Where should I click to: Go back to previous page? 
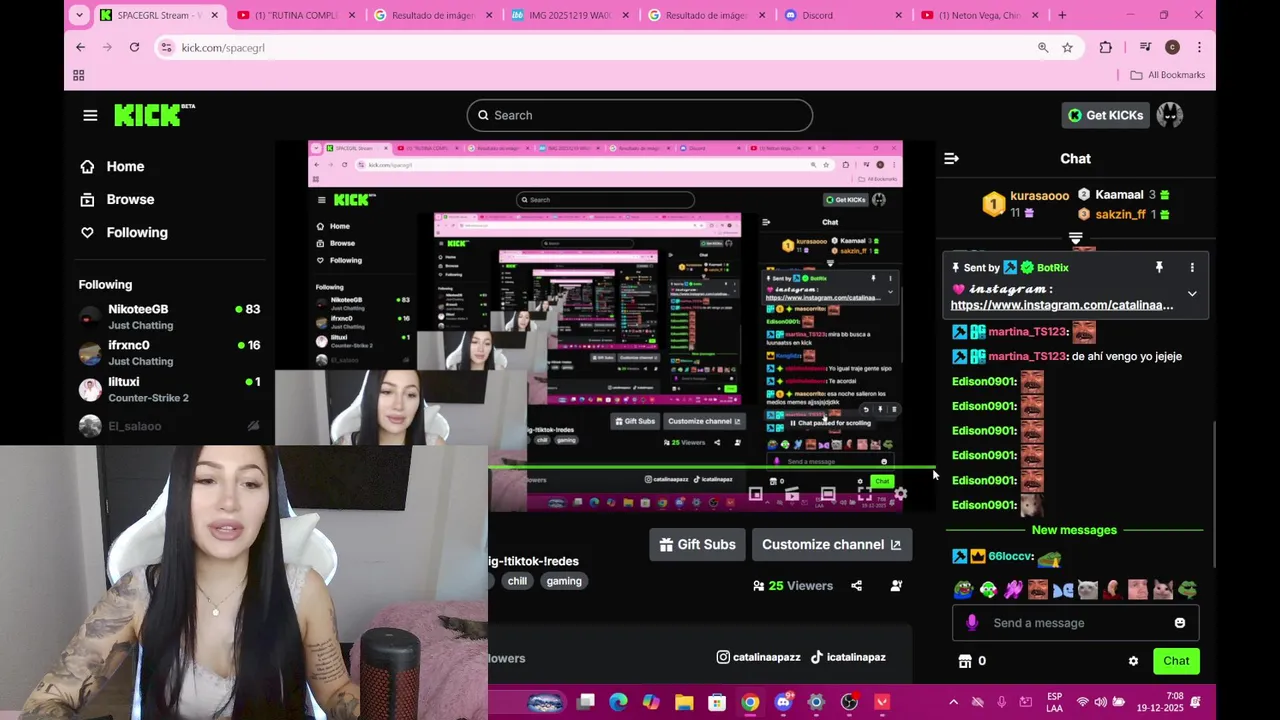pyautogui.click(x=81, y=47)
